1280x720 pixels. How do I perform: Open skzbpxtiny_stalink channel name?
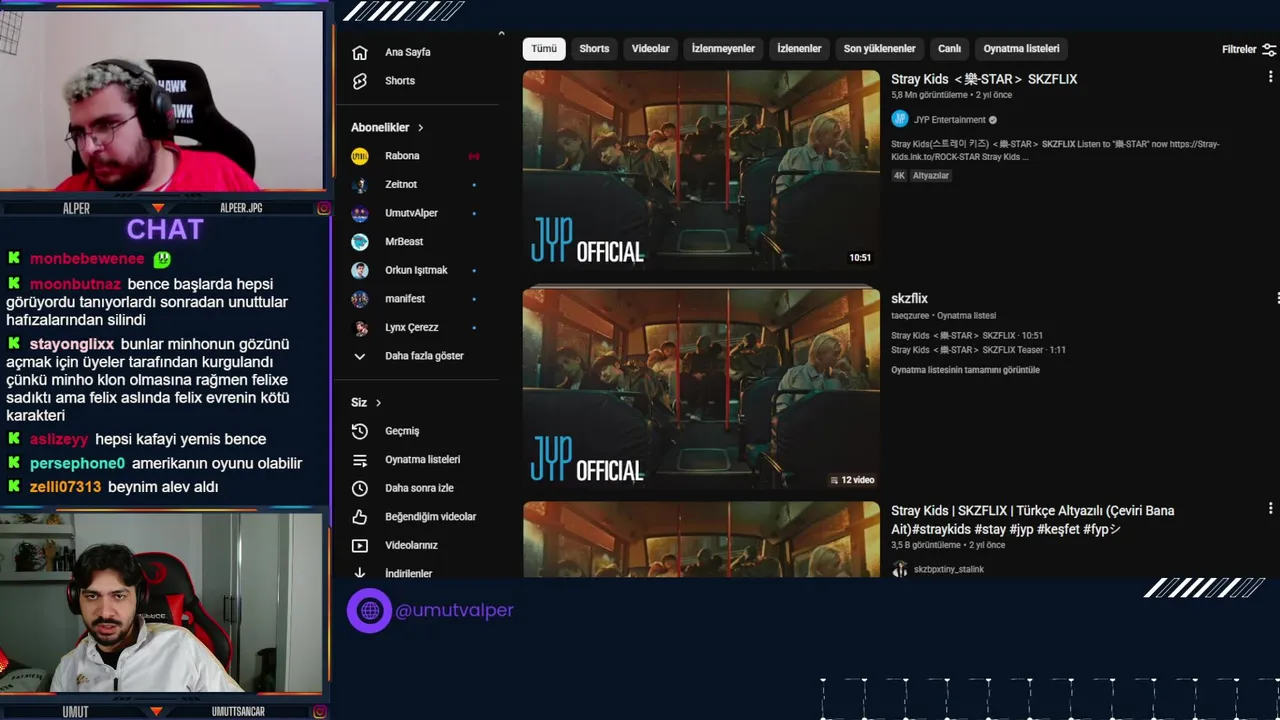pos(948,569)
